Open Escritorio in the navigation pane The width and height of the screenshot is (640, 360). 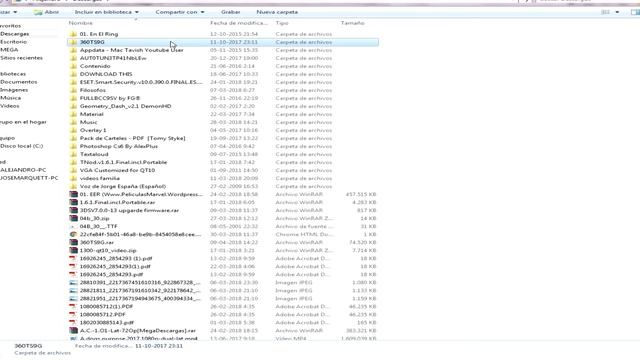(13, 42)
